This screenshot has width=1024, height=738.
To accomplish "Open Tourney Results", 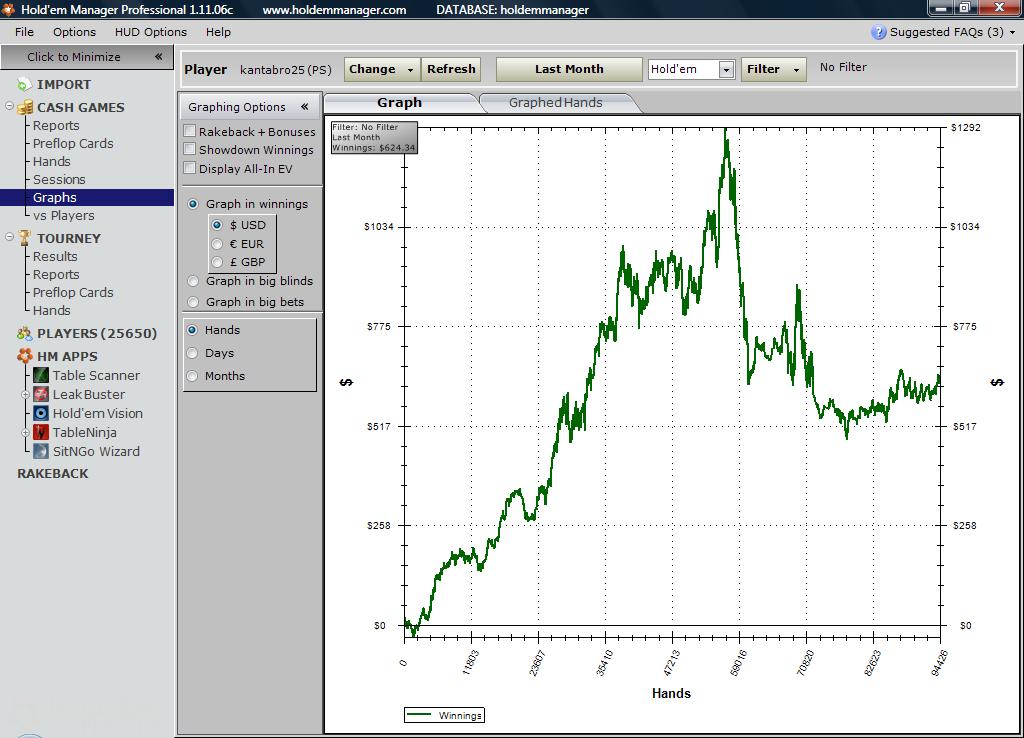I will 56,256.
